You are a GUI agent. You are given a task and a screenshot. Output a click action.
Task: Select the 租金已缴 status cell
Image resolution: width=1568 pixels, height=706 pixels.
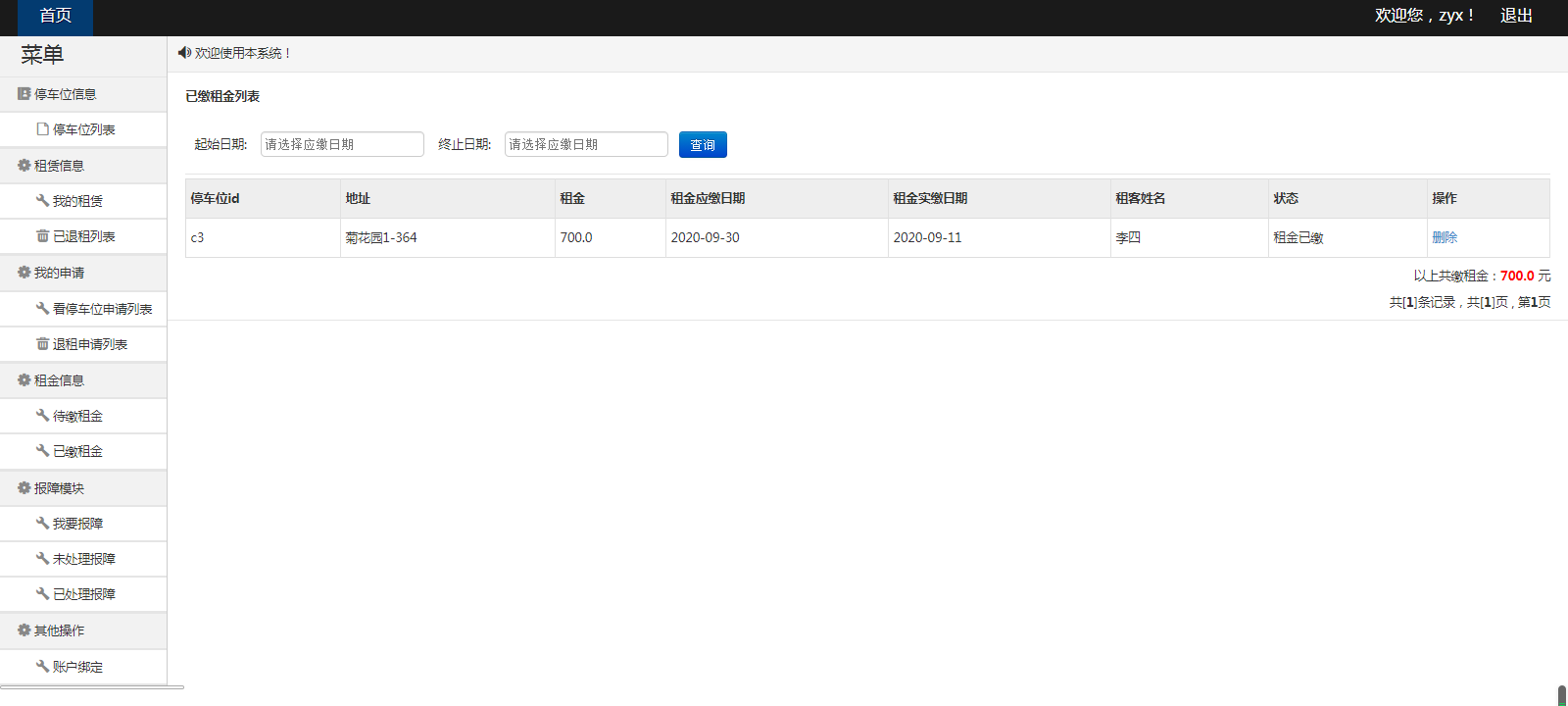click(1347, 237)
